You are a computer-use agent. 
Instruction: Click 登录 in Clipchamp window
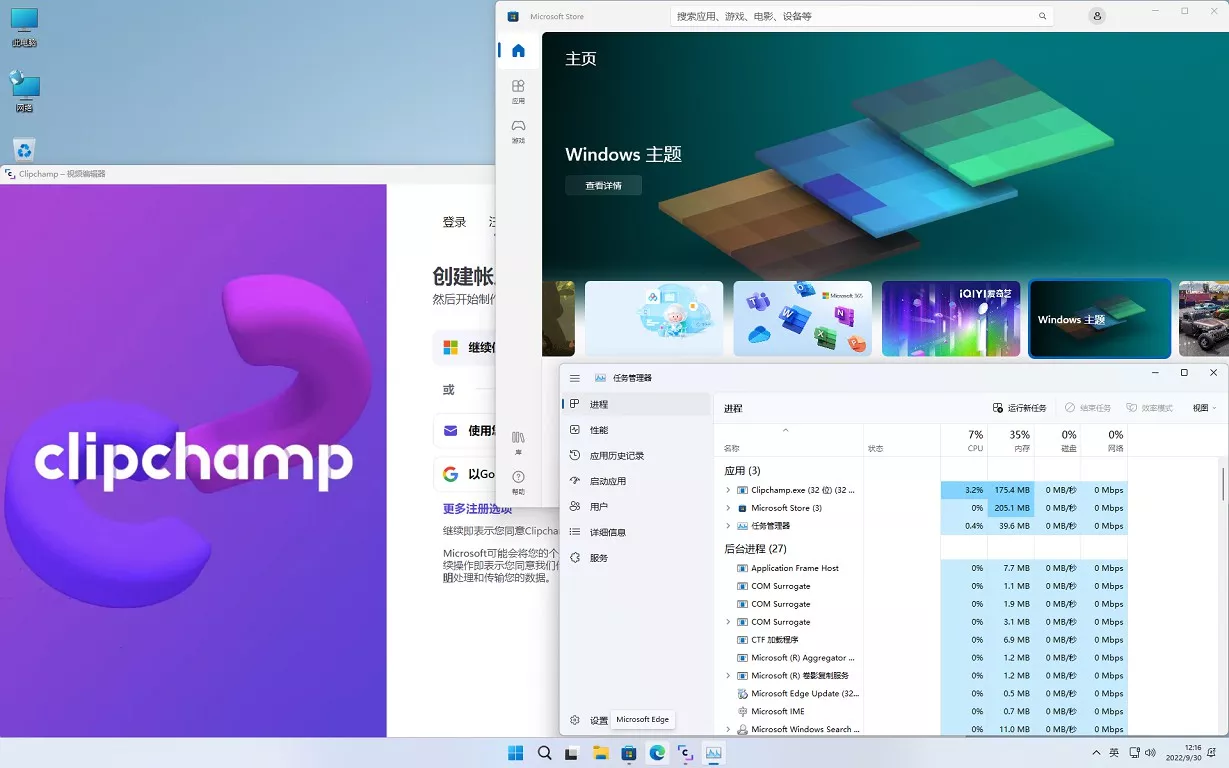pyautogui.click(x=454, y=222)
